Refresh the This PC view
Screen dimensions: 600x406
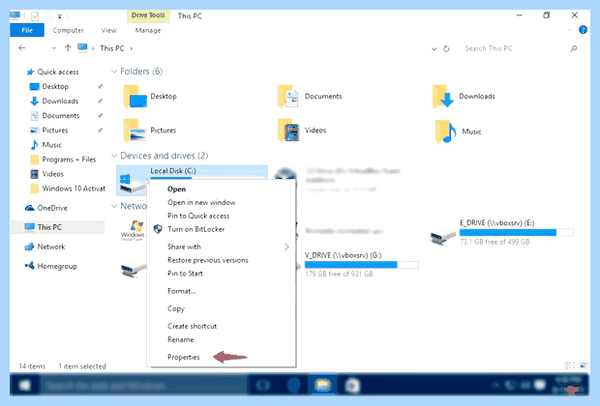[x=446, y=49]
